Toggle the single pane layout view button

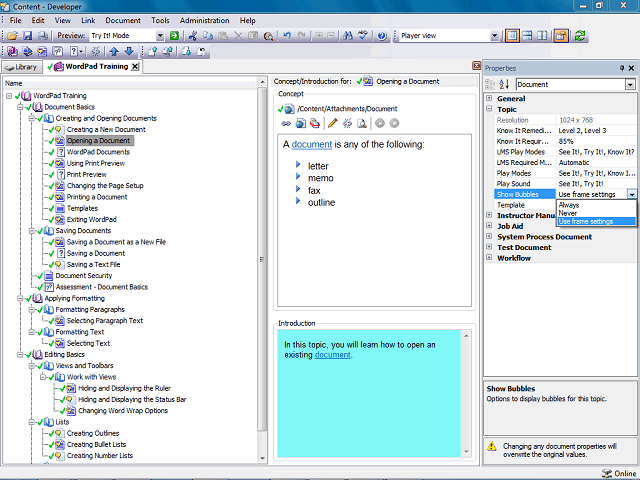pos(512,36)
